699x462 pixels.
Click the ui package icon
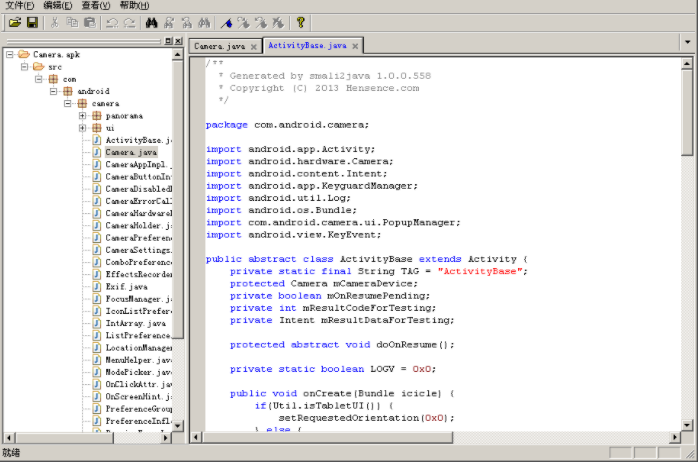[97, 128]
